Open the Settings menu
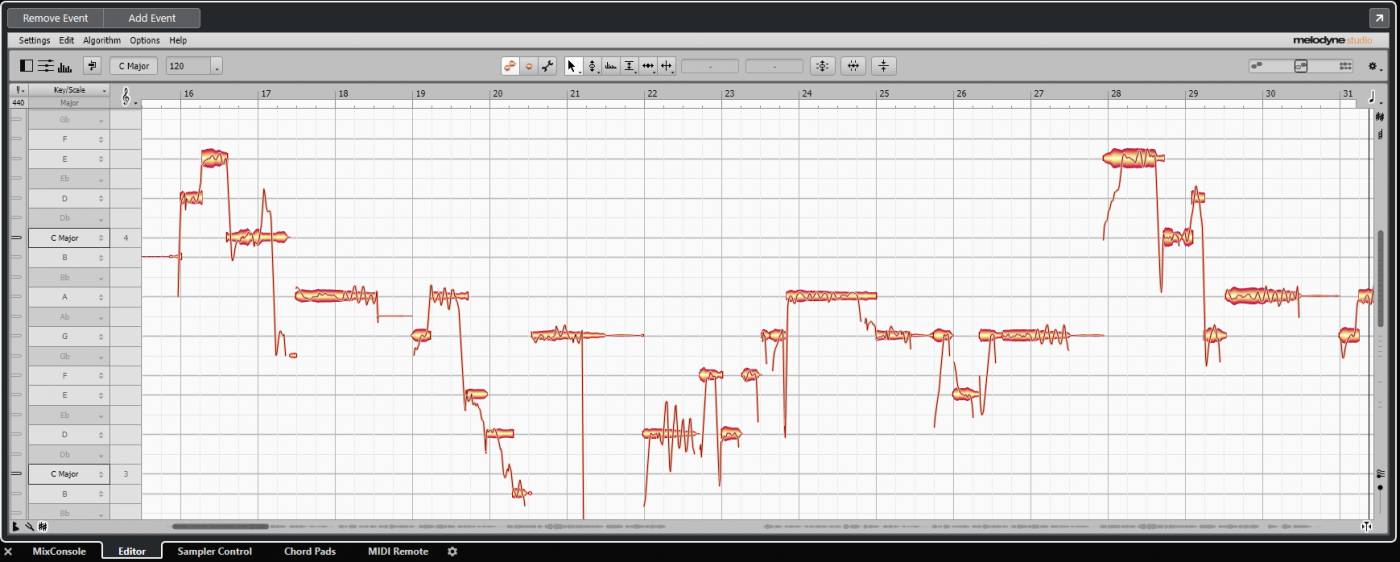This screenshot has height=562, width=1400. pyautogui.click(x=34, y=40)
